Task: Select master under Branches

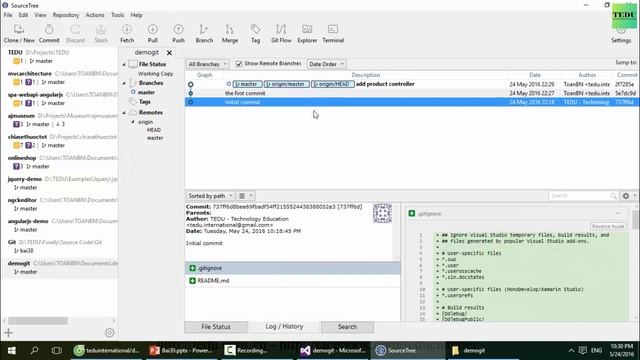Action: 146,93
